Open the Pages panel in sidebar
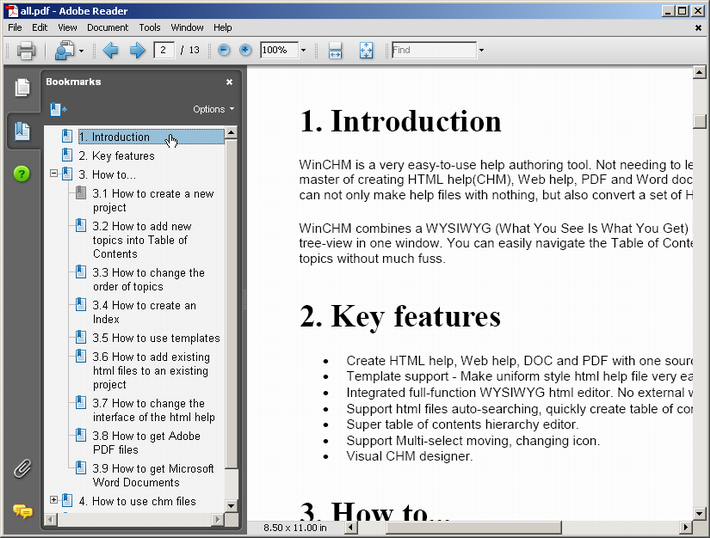 (x=22, y=88)
